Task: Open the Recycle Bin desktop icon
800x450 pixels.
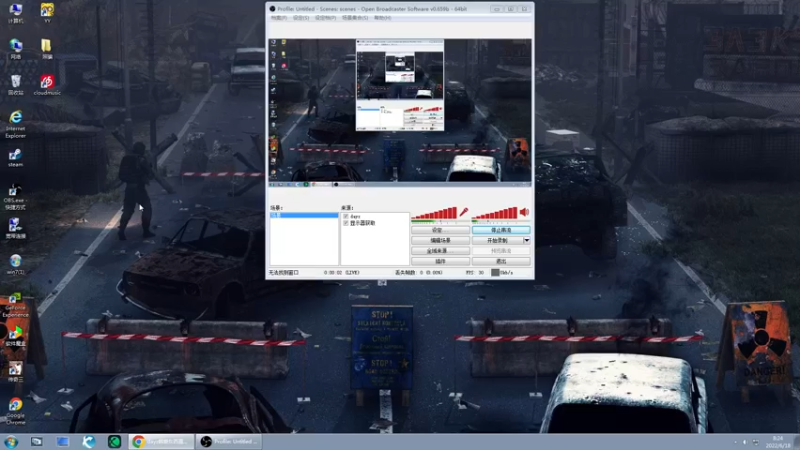Action: point(15,85)
